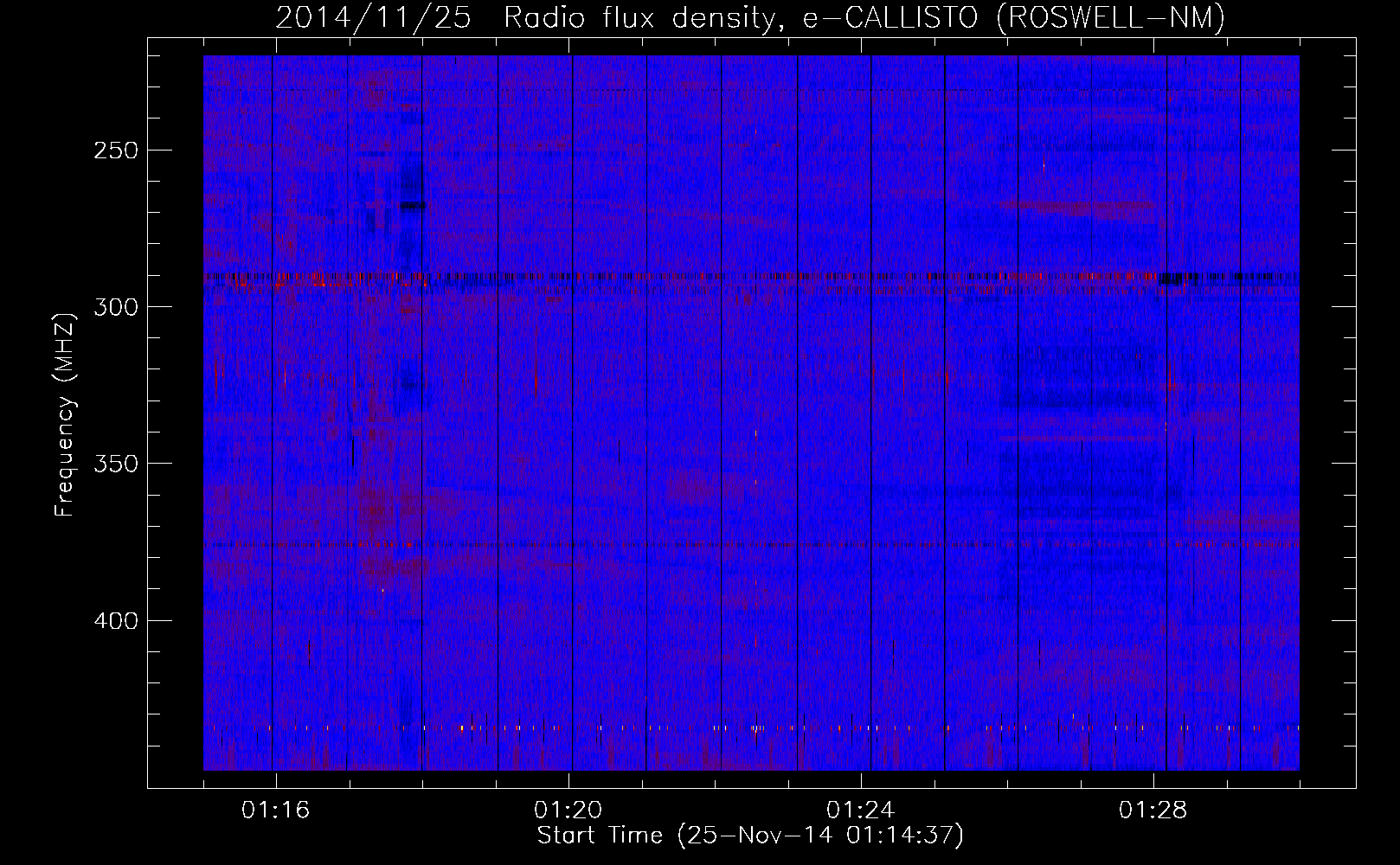
Task: Click the "Frequency (MHZ)" axis label
Action: click(65, 414)
